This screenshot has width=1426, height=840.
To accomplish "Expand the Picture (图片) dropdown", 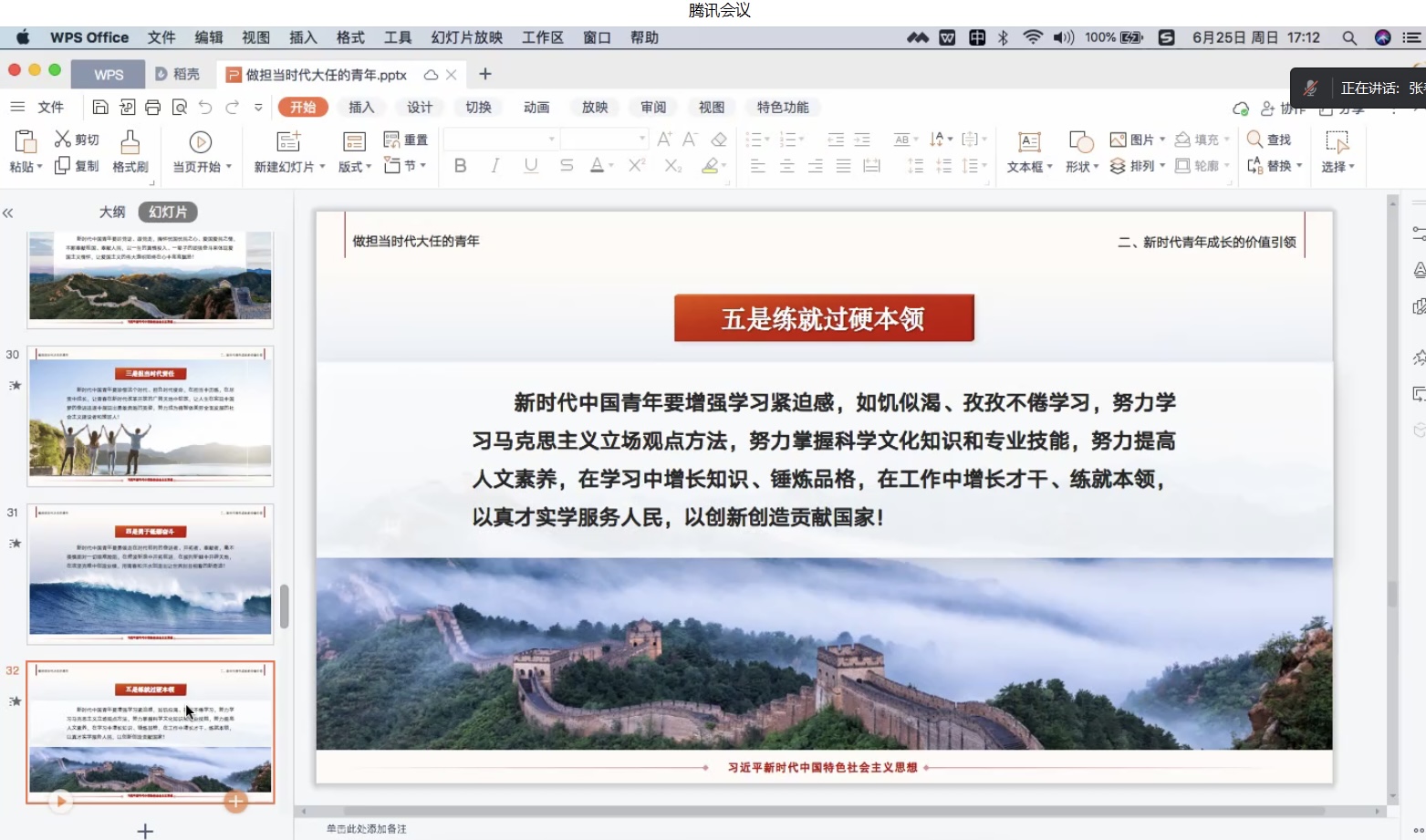I will pos(1162,140).
